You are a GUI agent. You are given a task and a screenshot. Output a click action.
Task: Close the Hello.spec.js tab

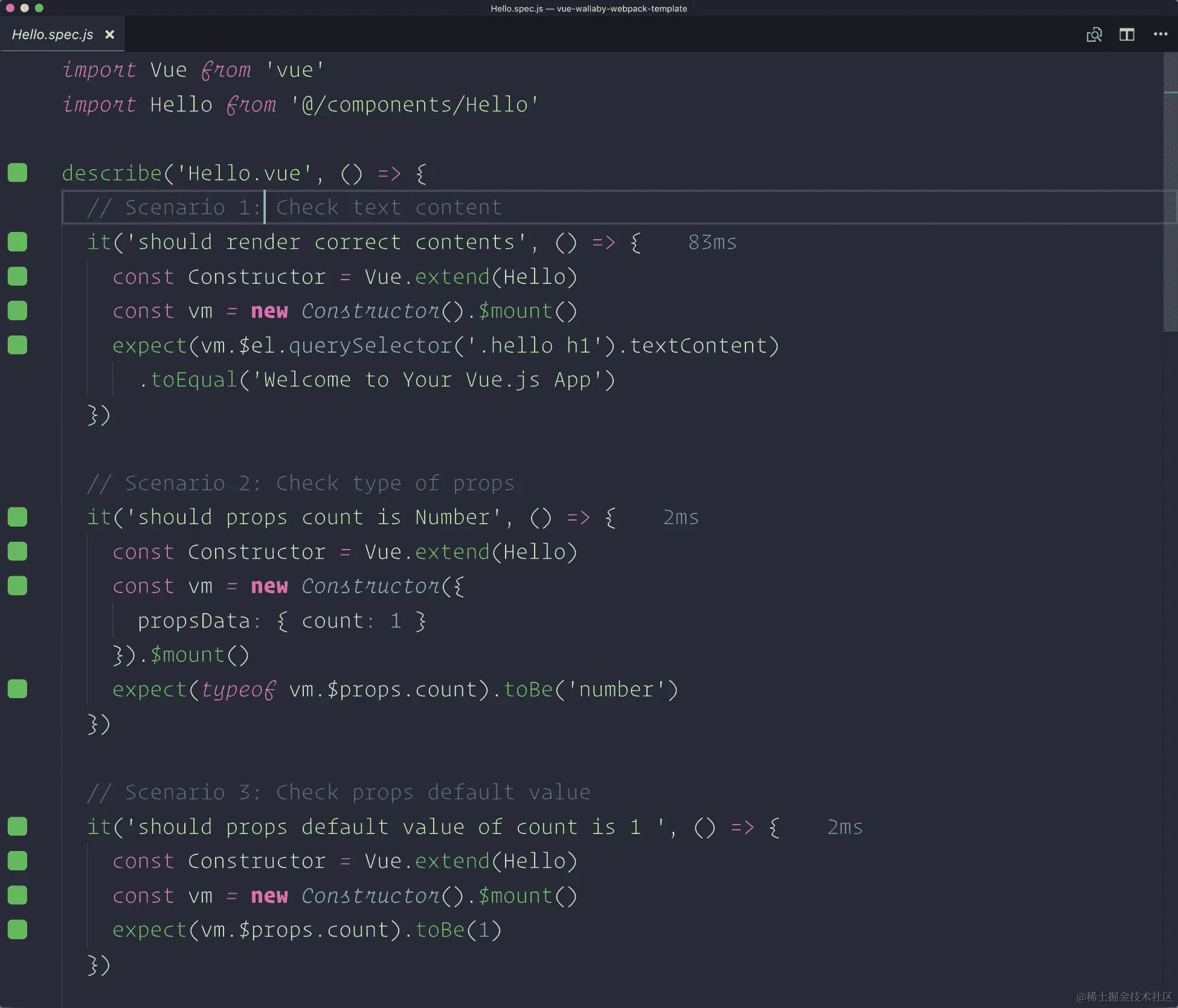pos(109,34)
